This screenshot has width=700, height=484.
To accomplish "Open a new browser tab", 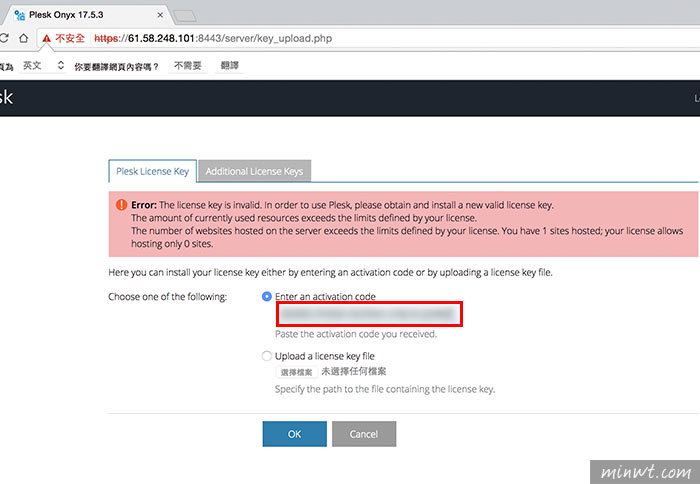I will coord(184,16).
